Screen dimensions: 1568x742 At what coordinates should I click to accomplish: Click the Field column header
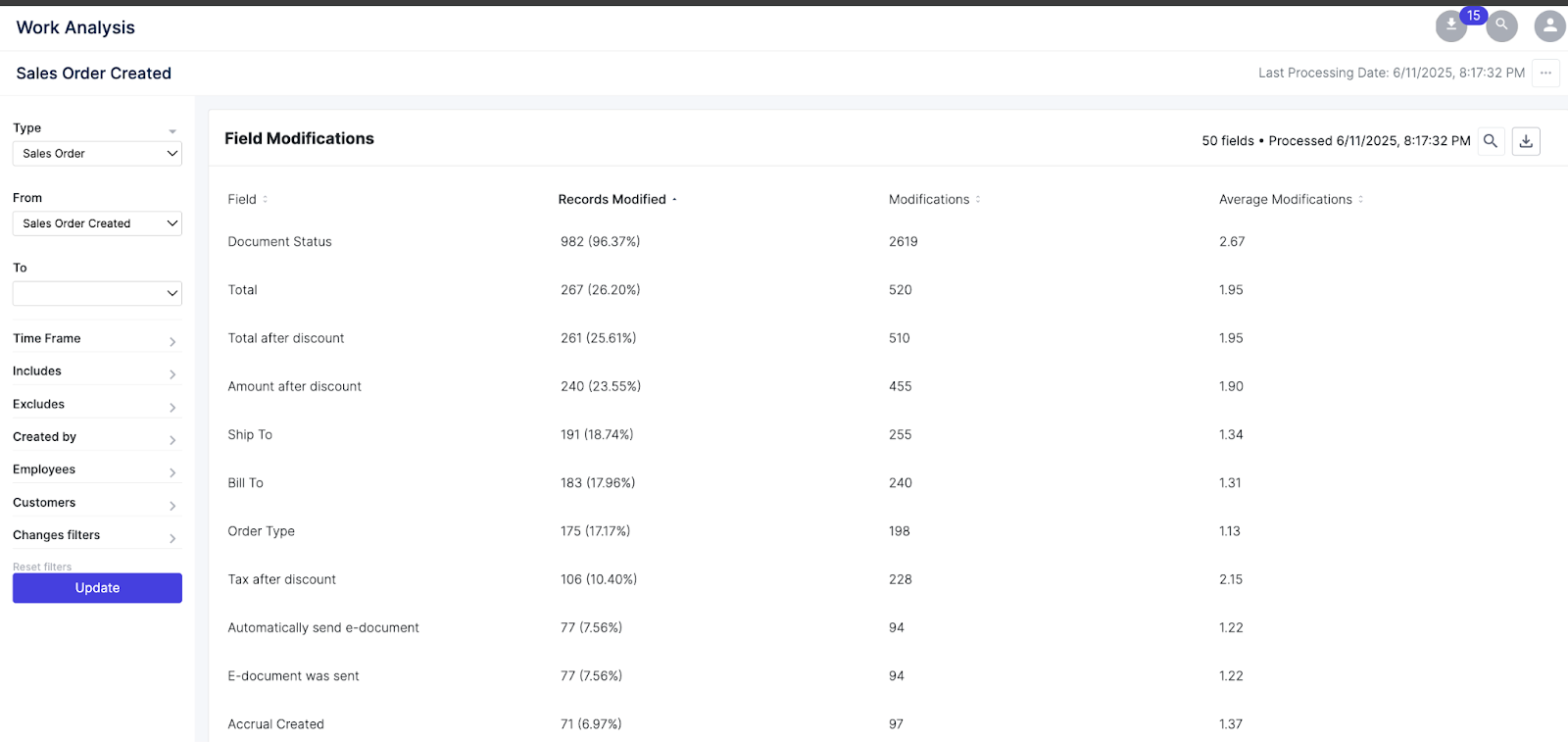tap(242, 199)
